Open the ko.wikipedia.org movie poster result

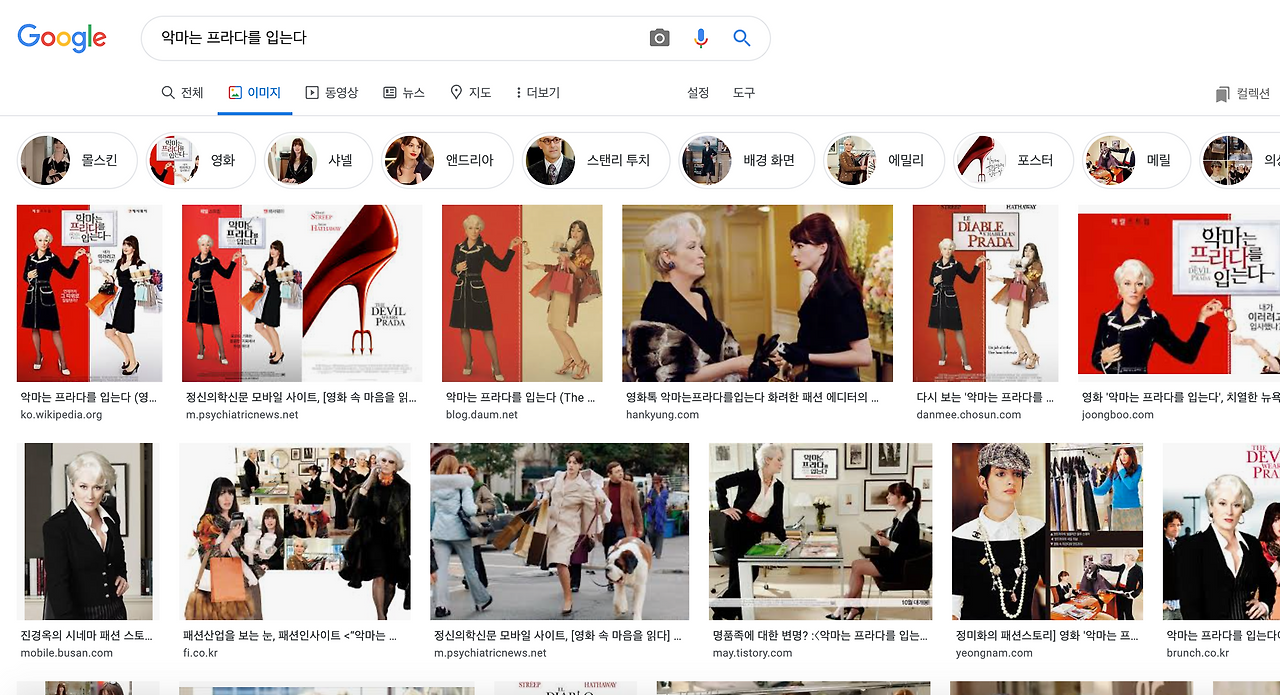pos(89,292)
